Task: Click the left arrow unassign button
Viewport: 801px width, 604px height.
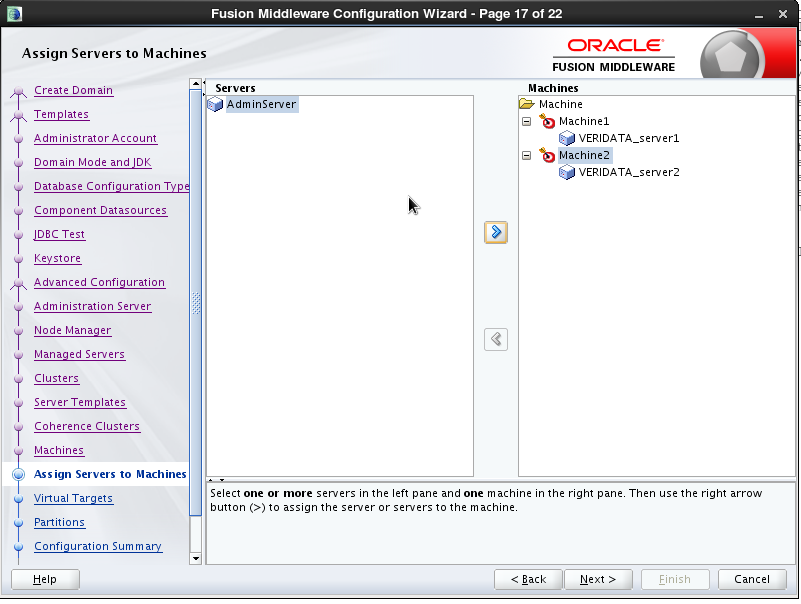Action: (496, 339)
